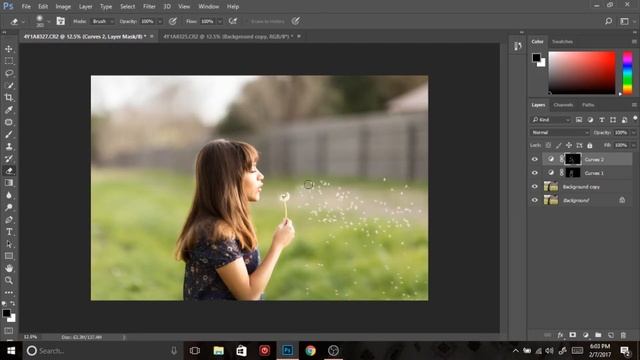Viewport: 640px width, 360px height.
Task: Open the Filter menu
Action: pos(149,7)
